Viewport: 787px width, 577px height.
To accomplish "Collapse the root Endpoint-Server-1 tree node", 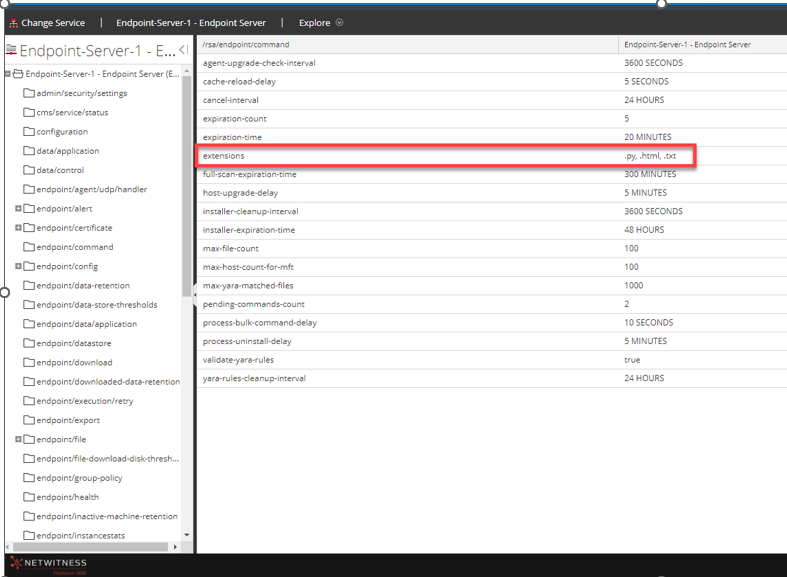I will (x=7, y=74).
